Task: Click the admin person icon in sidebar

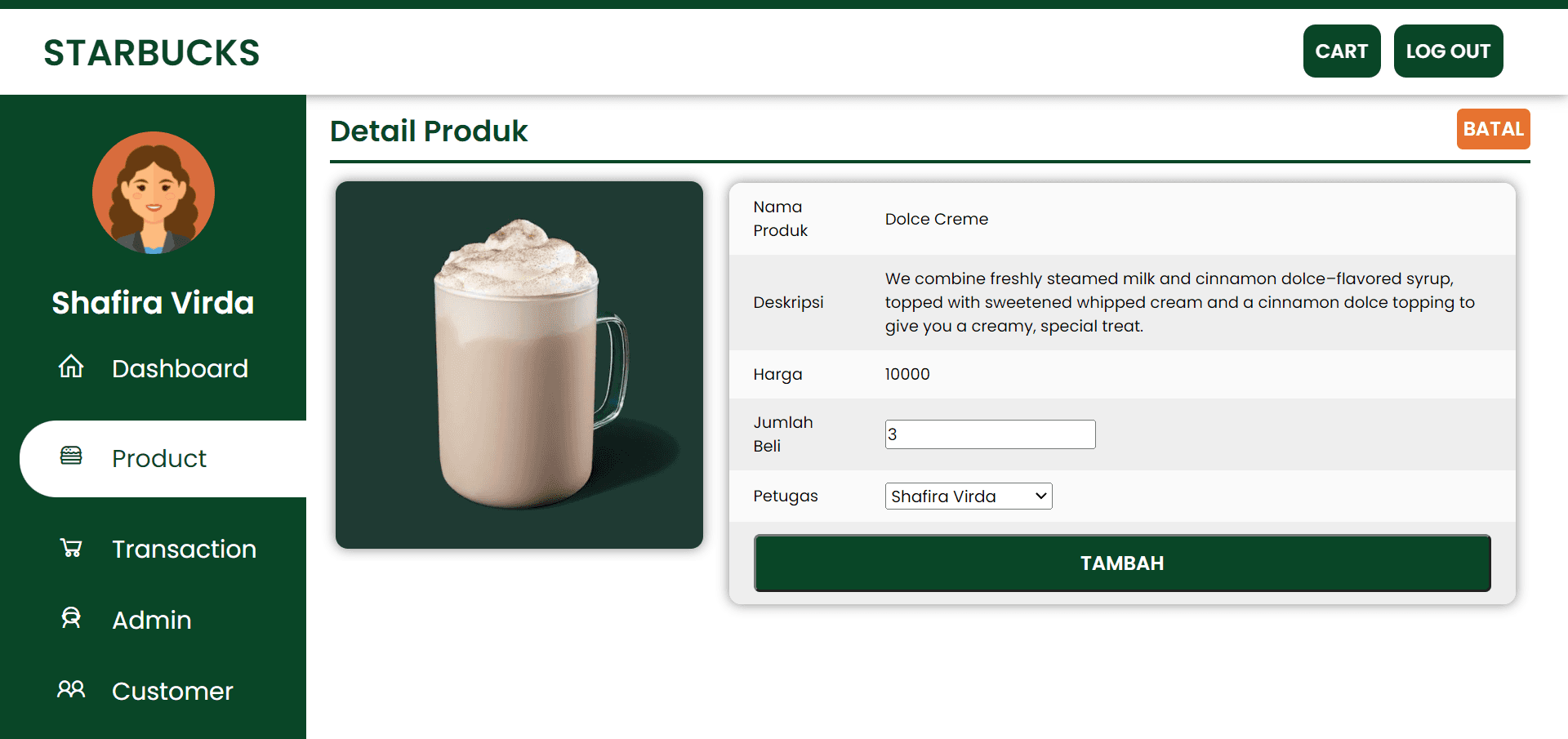Action: click(x=71, y=618)
